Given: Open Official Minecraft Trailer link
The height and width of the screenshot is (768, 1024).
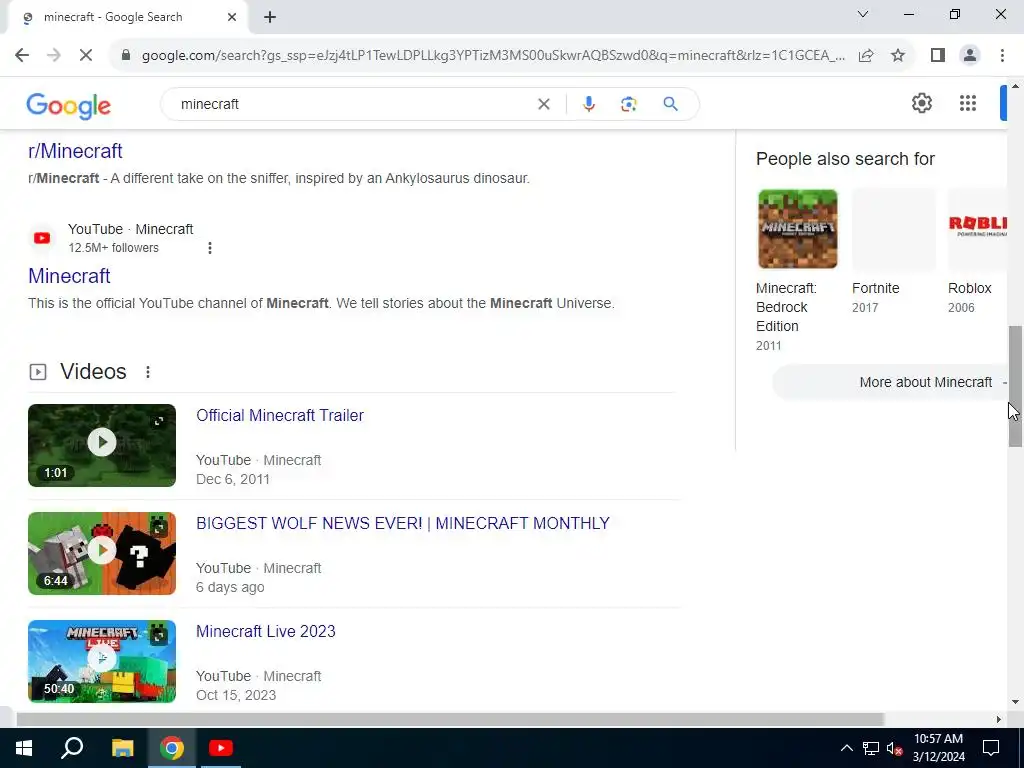Looking at the screenshot, I should pos(280,415).
